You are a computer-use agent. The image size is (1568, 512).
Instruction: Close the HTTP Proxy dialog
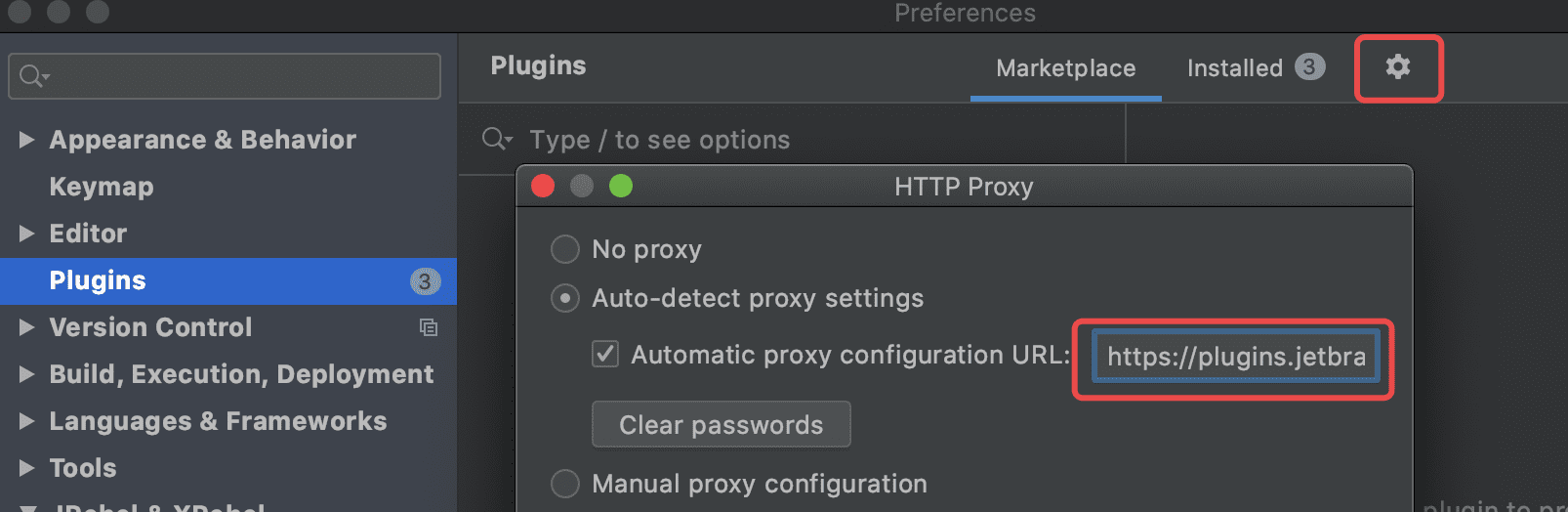(x=543, y=186)
